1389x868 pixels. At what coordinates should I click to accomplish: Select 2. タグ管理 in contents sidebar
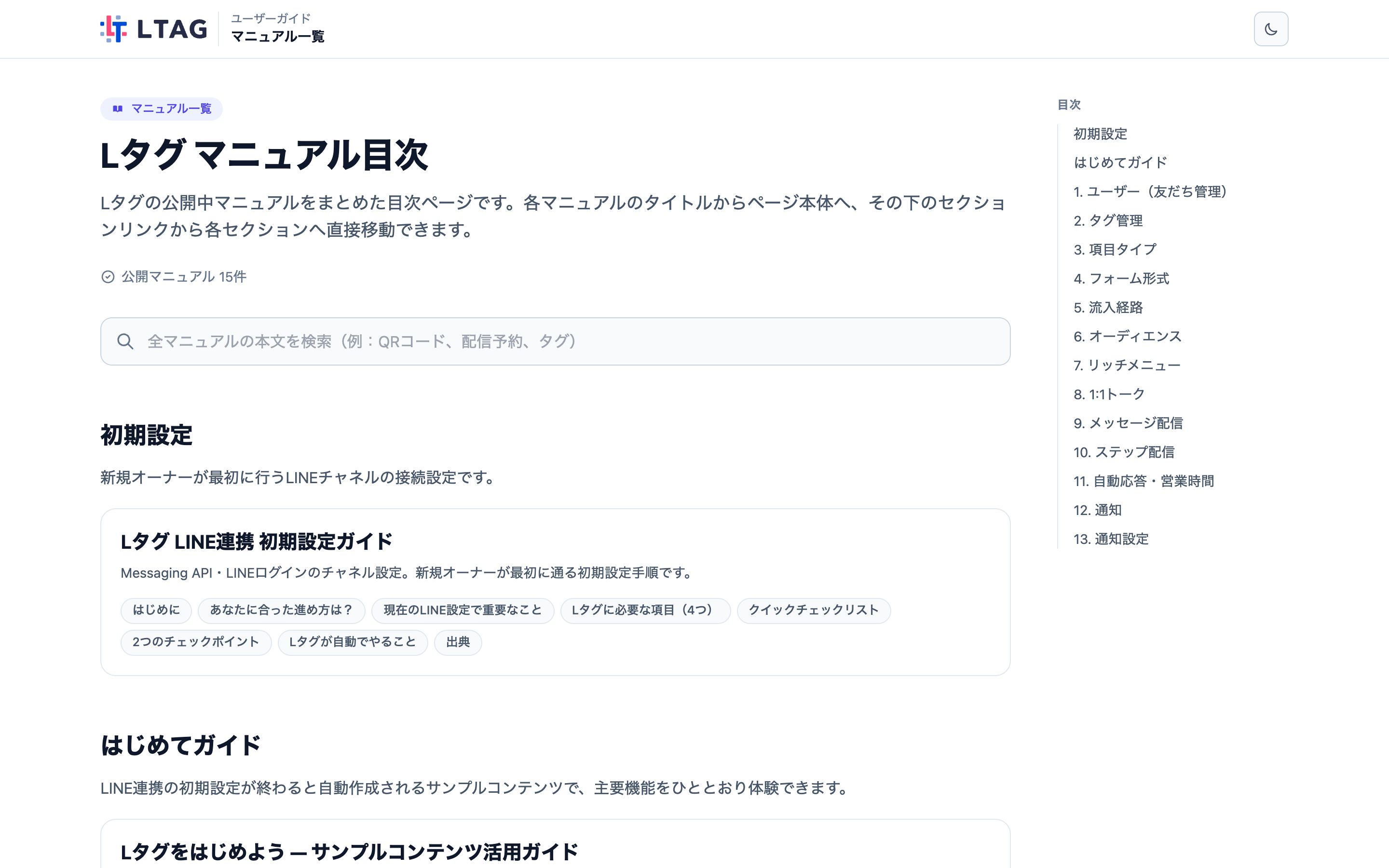point(1108,220)
